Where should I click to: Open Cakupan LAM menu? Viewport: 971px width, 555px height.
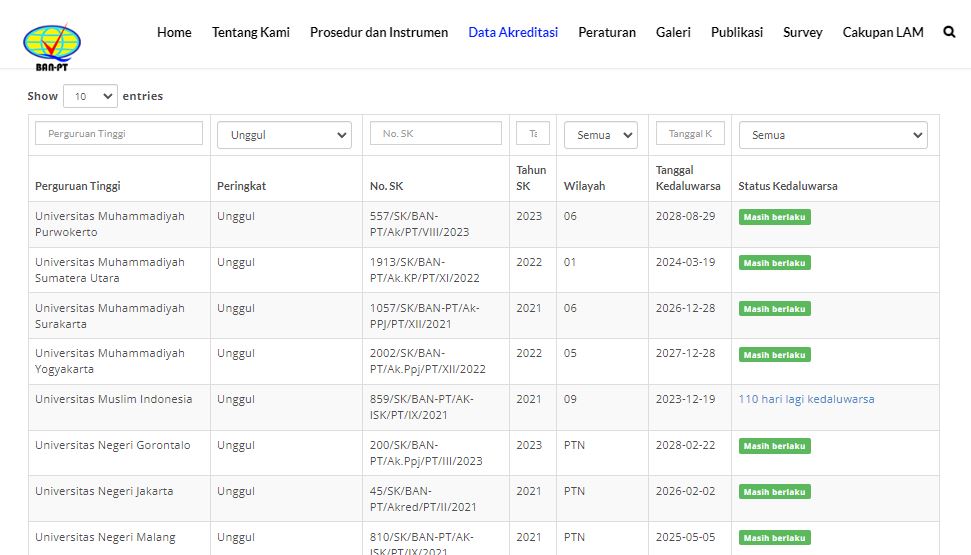[883, 32]
